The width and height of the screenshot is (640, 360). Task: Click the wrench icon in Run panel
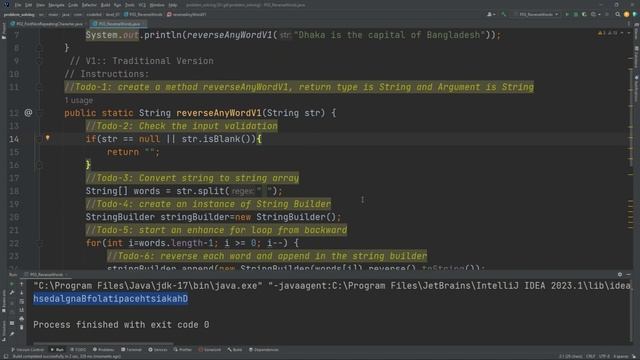[x=12, y=293]
